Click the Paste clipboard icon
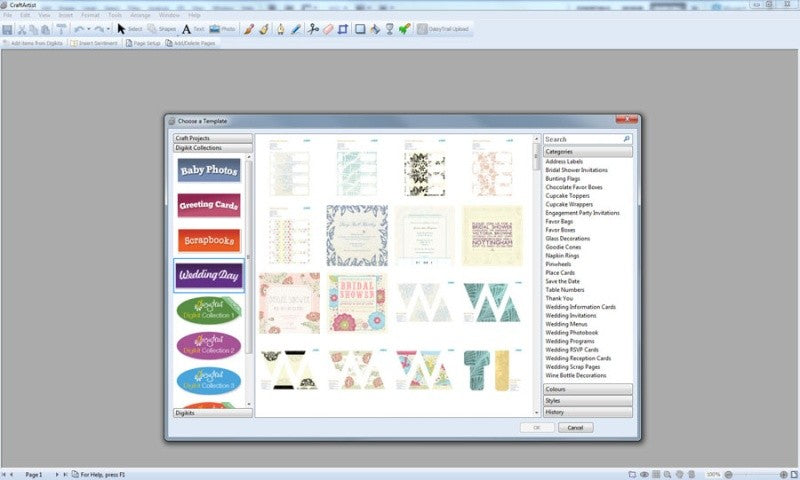This screenshot has width=800, height=480. [x=45, y=30]
